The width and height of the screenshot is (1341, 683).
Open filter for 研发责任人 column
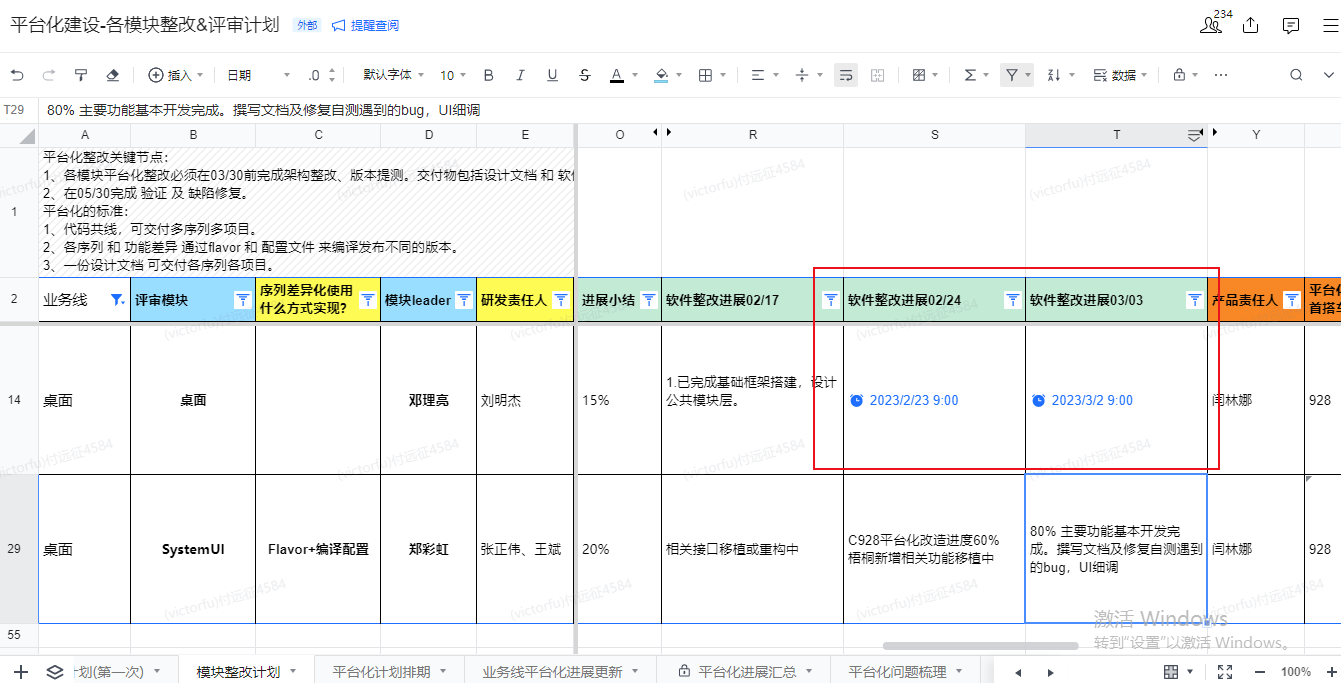click(x=561, y=299)
